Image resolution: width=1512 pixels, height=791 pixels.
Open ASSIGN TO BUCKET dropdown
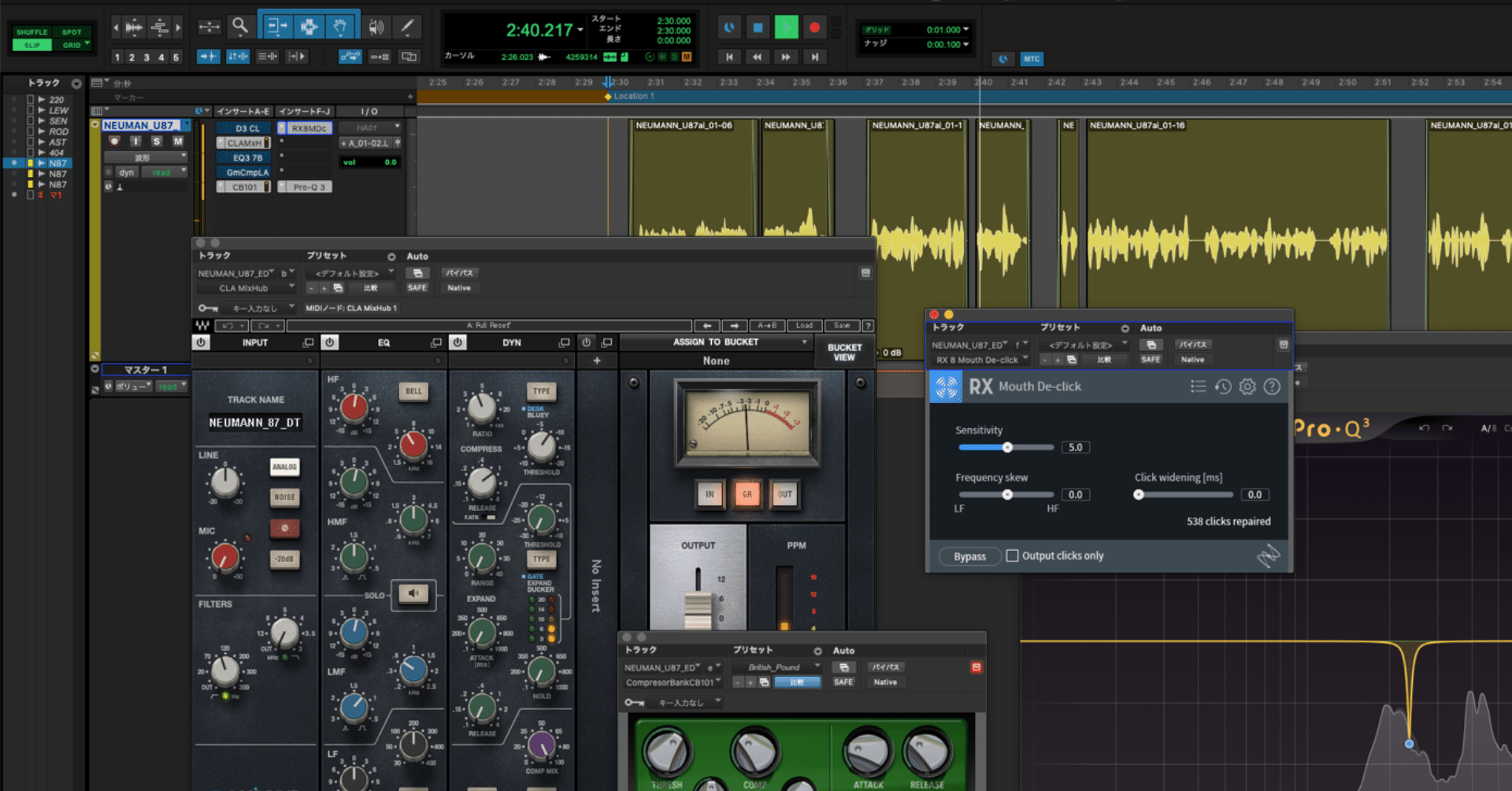[716, 342]
